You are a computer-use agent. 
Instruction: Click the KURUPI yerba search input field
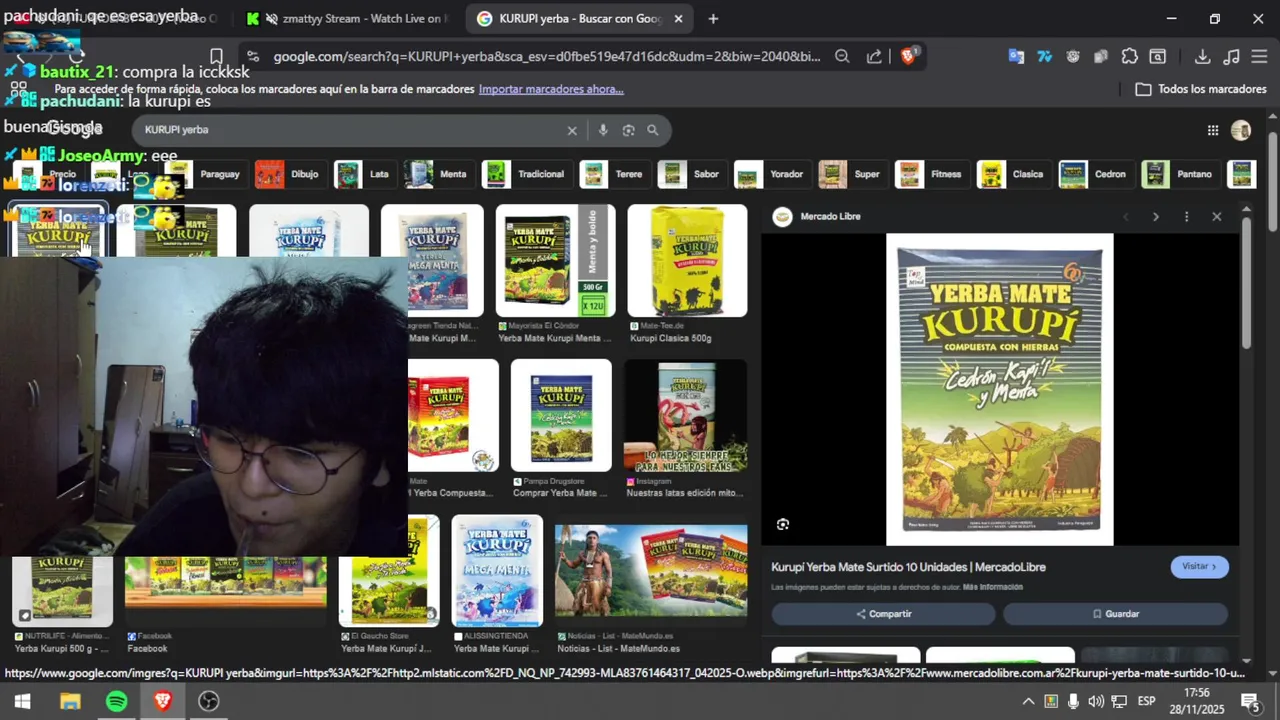click(350, 130)
